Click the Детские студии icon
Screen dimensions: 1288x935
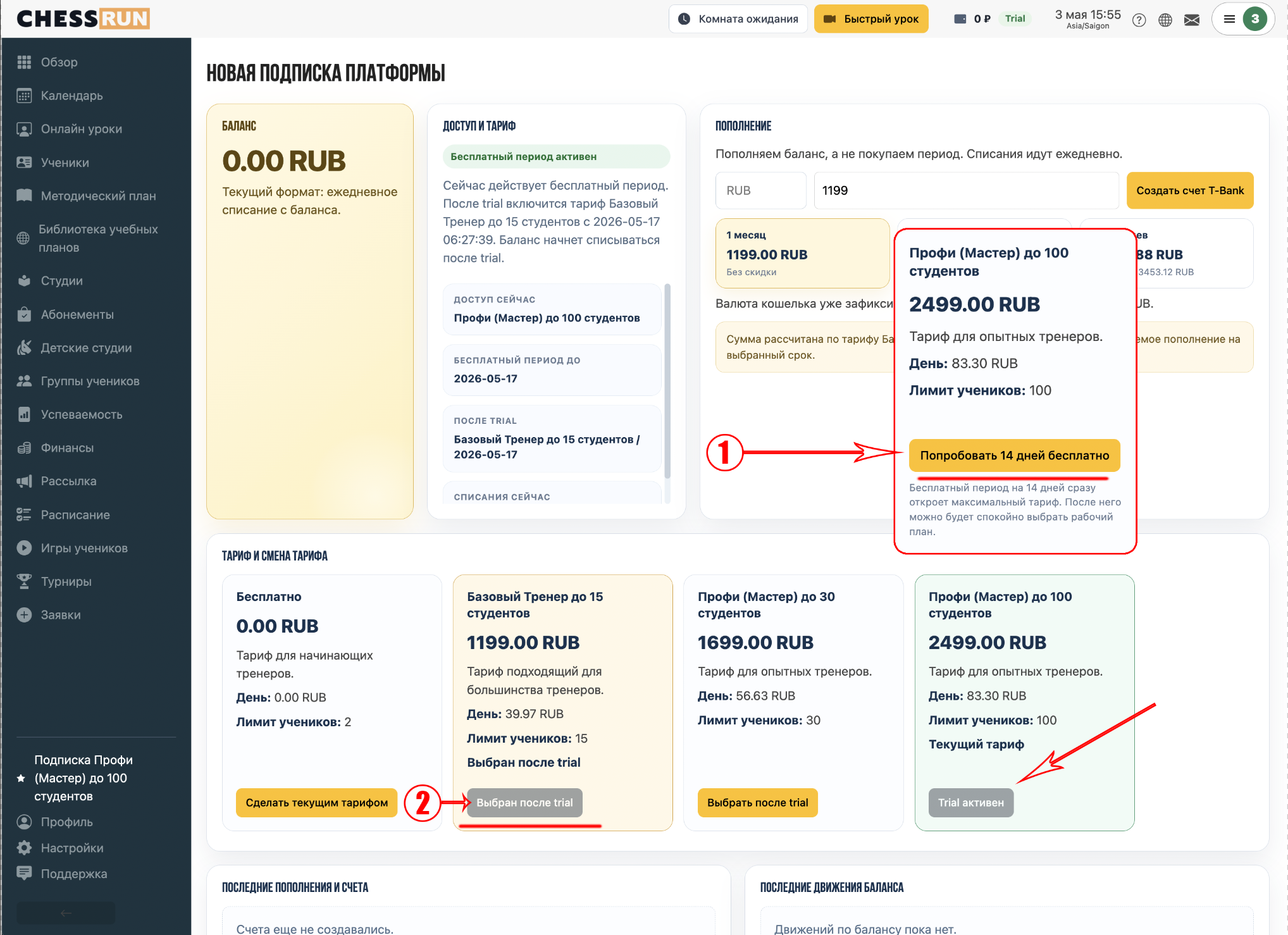click(24, 347)
